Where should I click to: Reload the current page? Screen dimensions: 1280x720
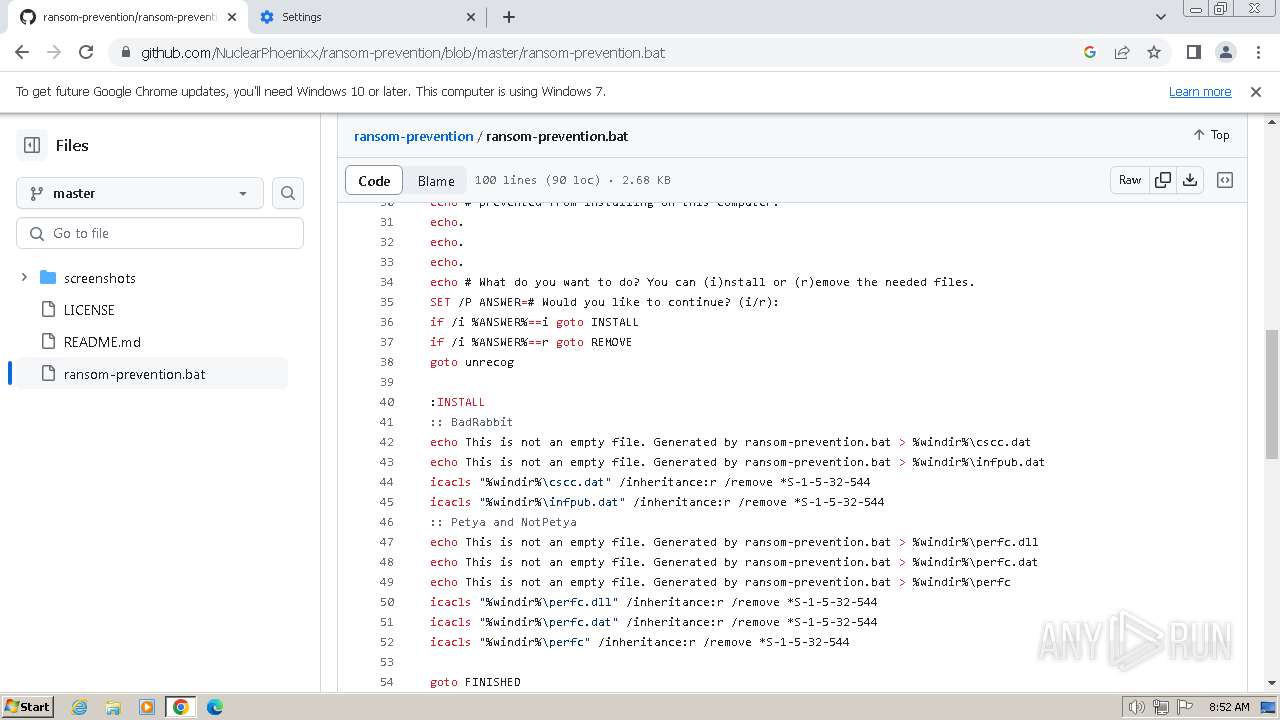click(x=86, y=52)
